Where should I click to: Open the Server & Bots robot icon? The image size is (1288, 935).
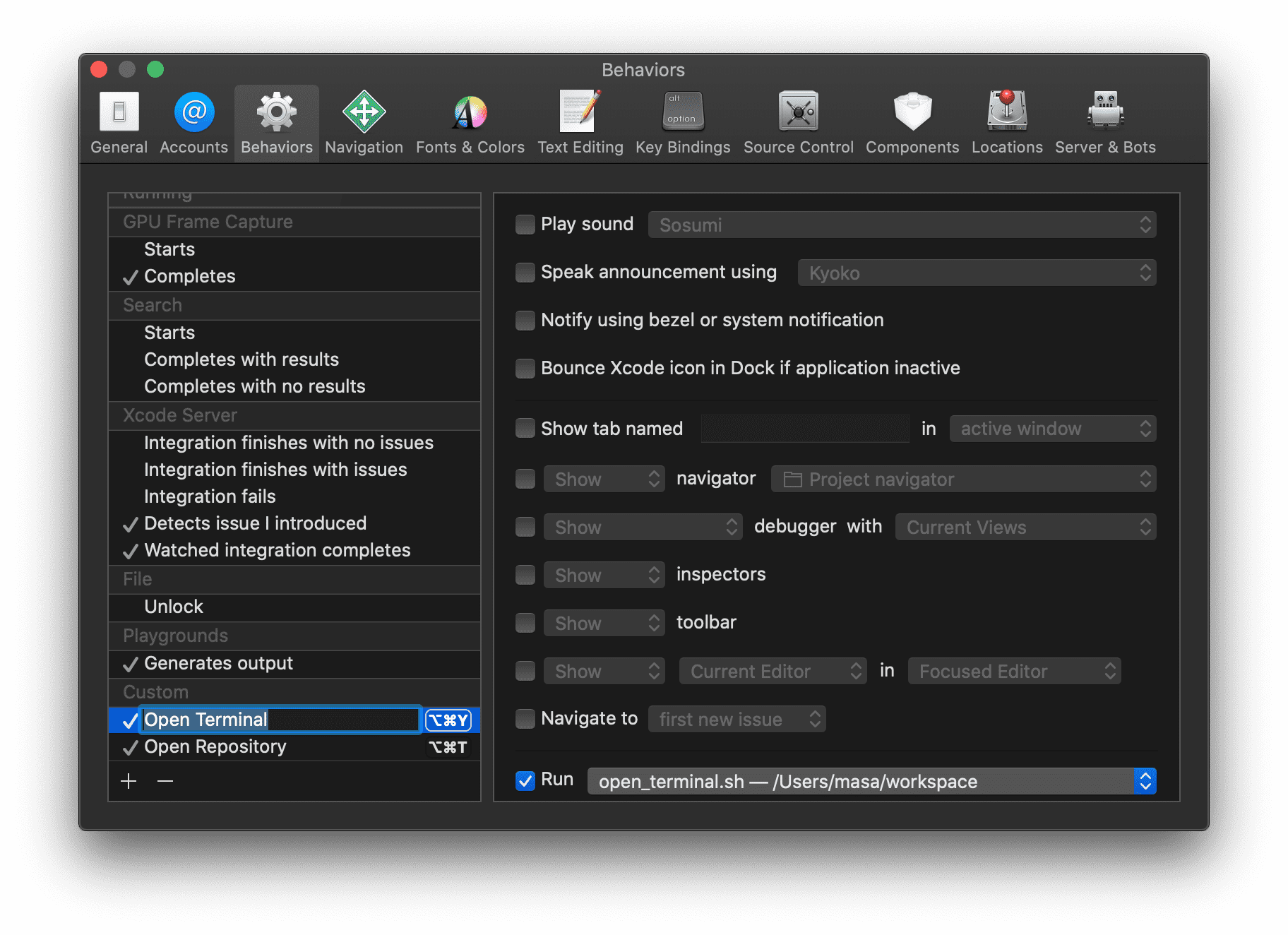1105,110
